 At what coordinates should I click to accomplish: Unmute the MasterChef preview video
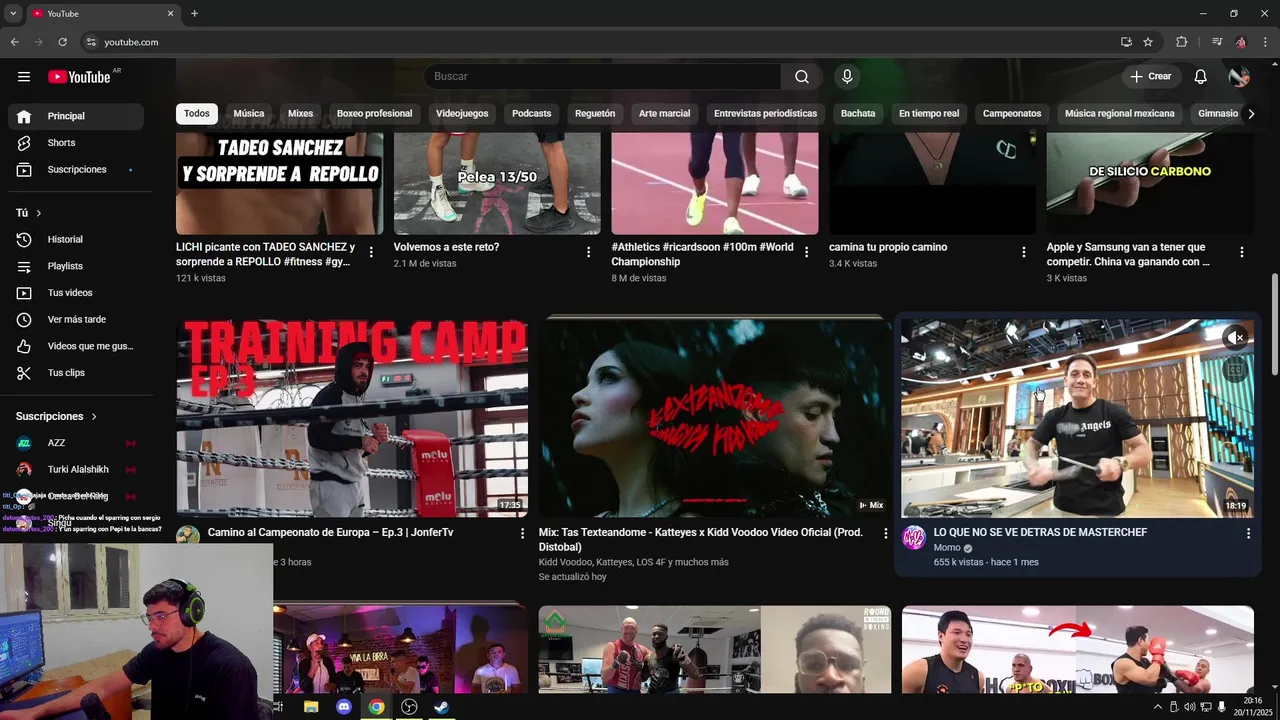click(1236, 338)
